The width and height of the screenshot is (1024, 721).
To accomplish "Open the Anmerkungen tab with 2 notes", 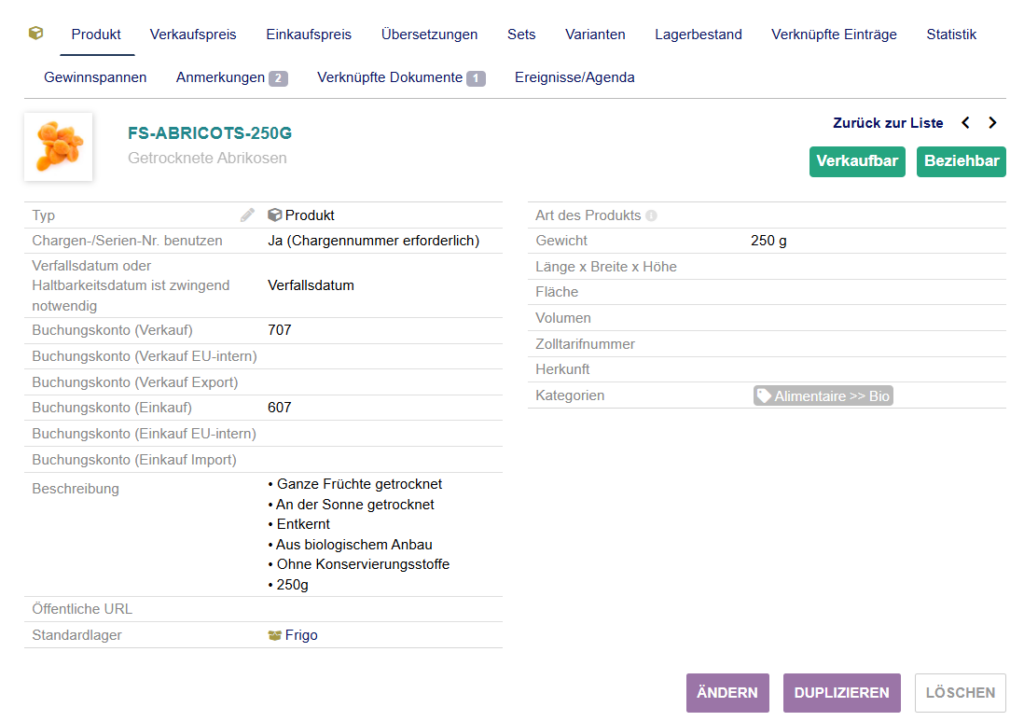I will 231,77.
